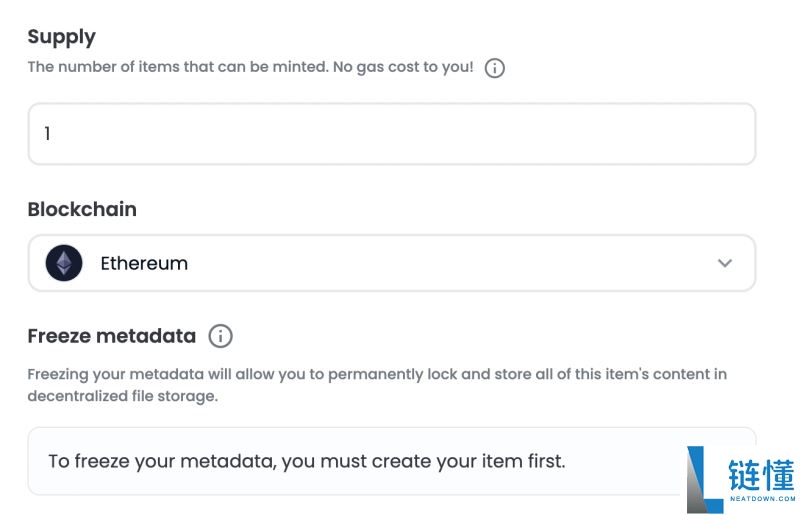Expand the Blockchain dropdown chevron arrow
Screen dimensions: 800x515
coord(725,263)
